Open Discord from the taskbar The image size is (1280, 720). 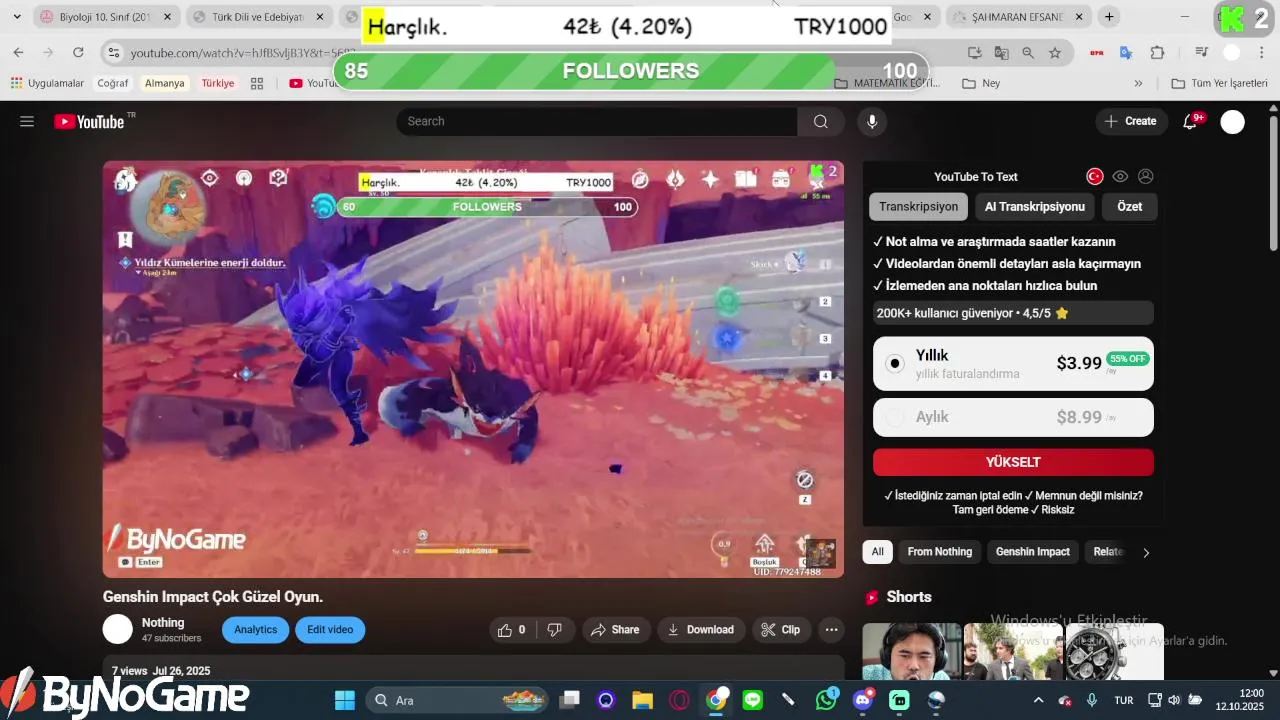(x=863, y=700)
